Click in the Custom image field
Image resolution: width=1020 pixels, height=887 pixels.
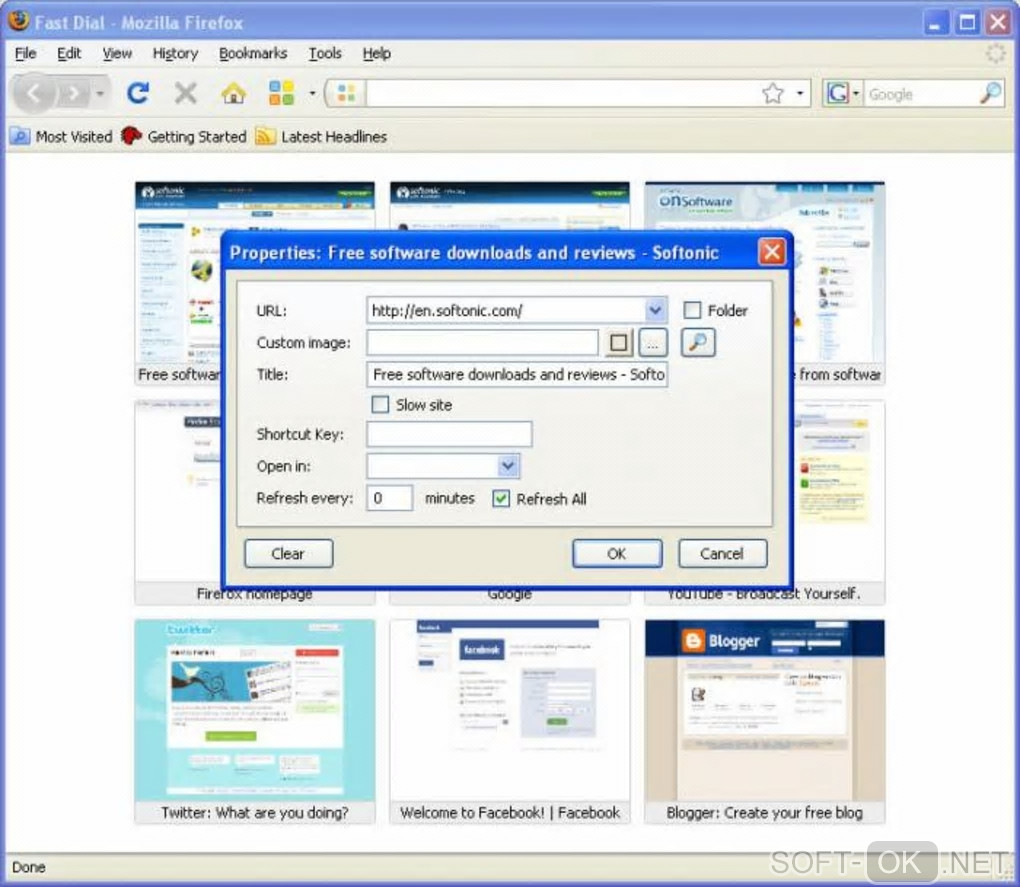(x=482, y=342)
